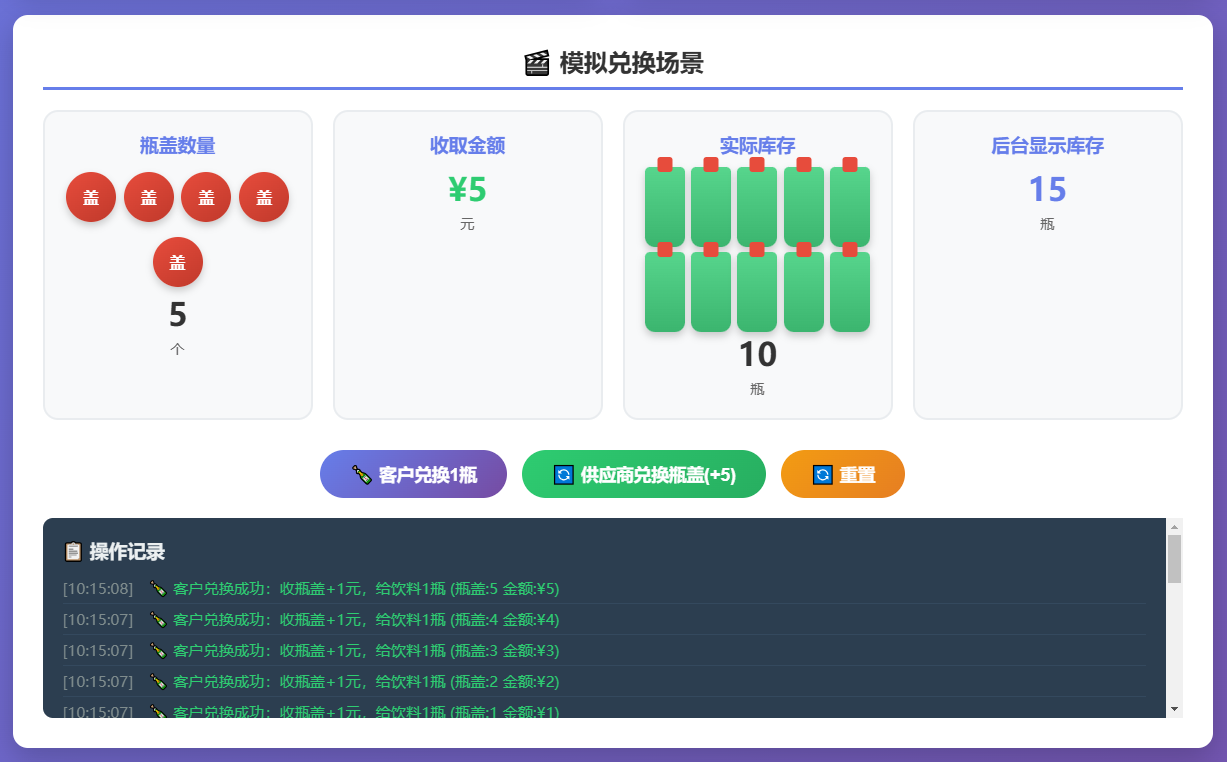Click the log panel scrollbar thumb
Screen dimensions: 1227x762
(1174, 558)
